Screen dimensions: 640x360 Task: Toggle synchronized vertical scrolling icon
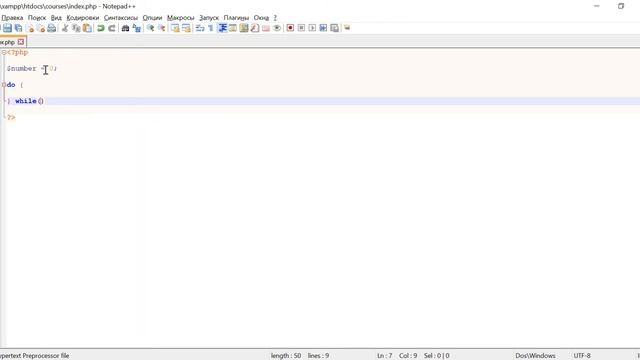click(x=175, y=28)
